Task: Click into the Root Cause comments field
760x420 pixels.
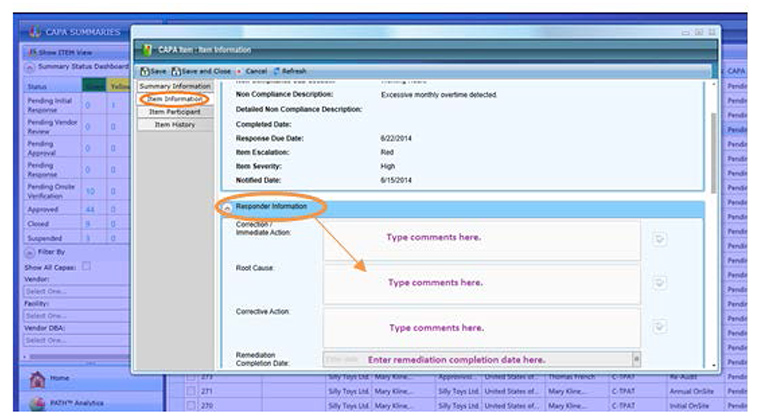Action: point(481,284)
